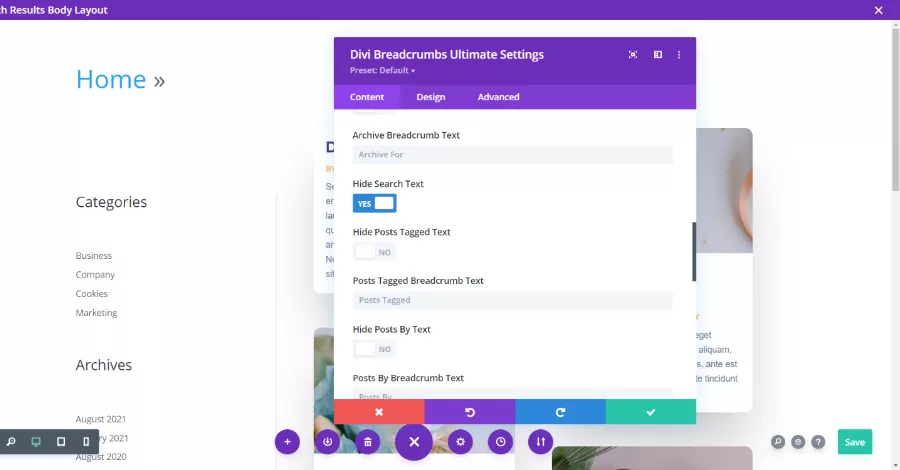Open page settings gear icon

click(460, 442)
